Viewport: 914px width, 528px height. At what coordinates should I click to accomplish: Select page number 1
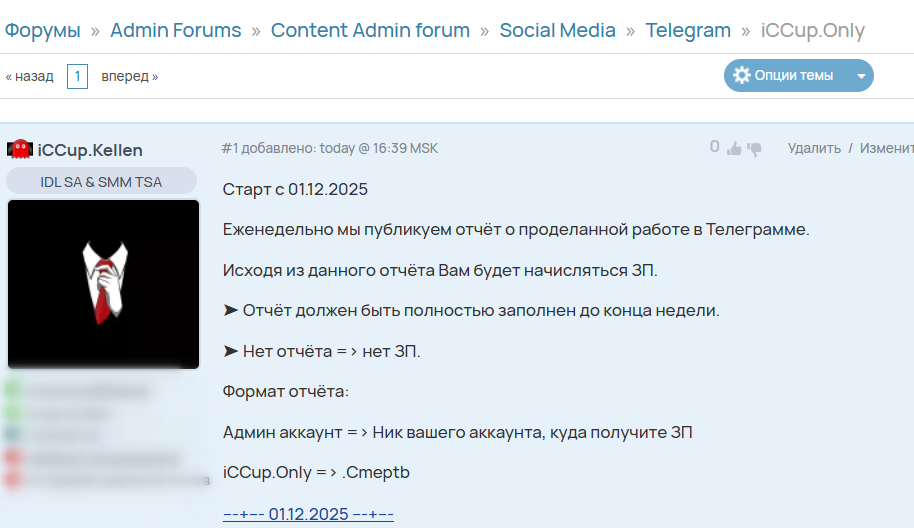pyautogui.click(x=78, y=76)
